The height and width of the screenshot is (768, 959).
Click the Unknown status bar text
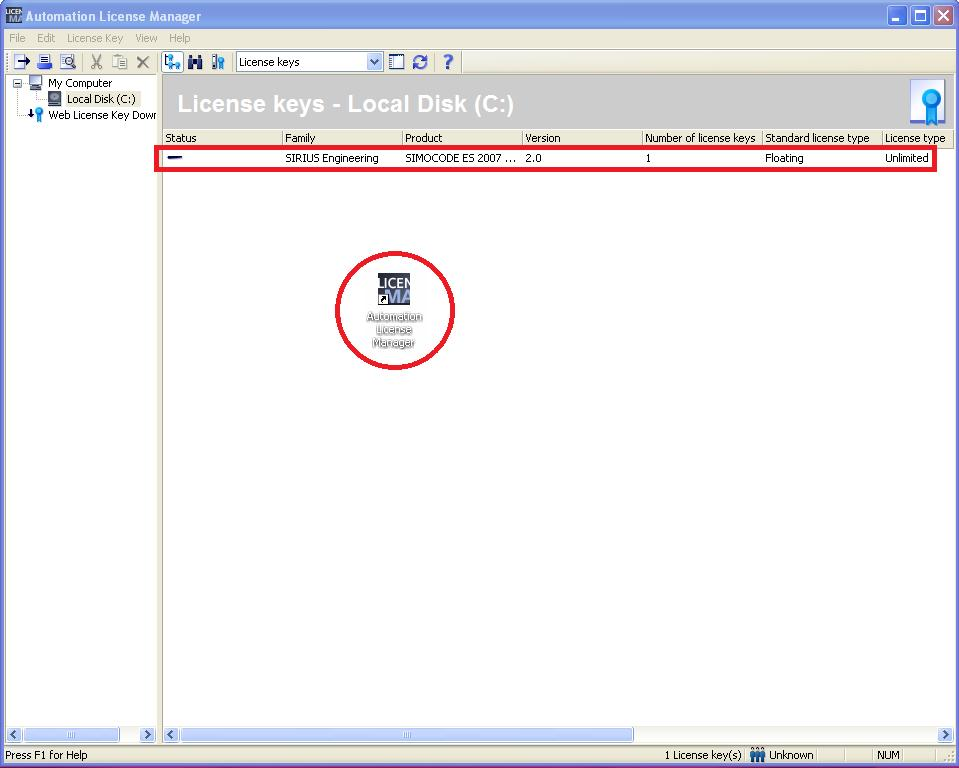(791, 755)
